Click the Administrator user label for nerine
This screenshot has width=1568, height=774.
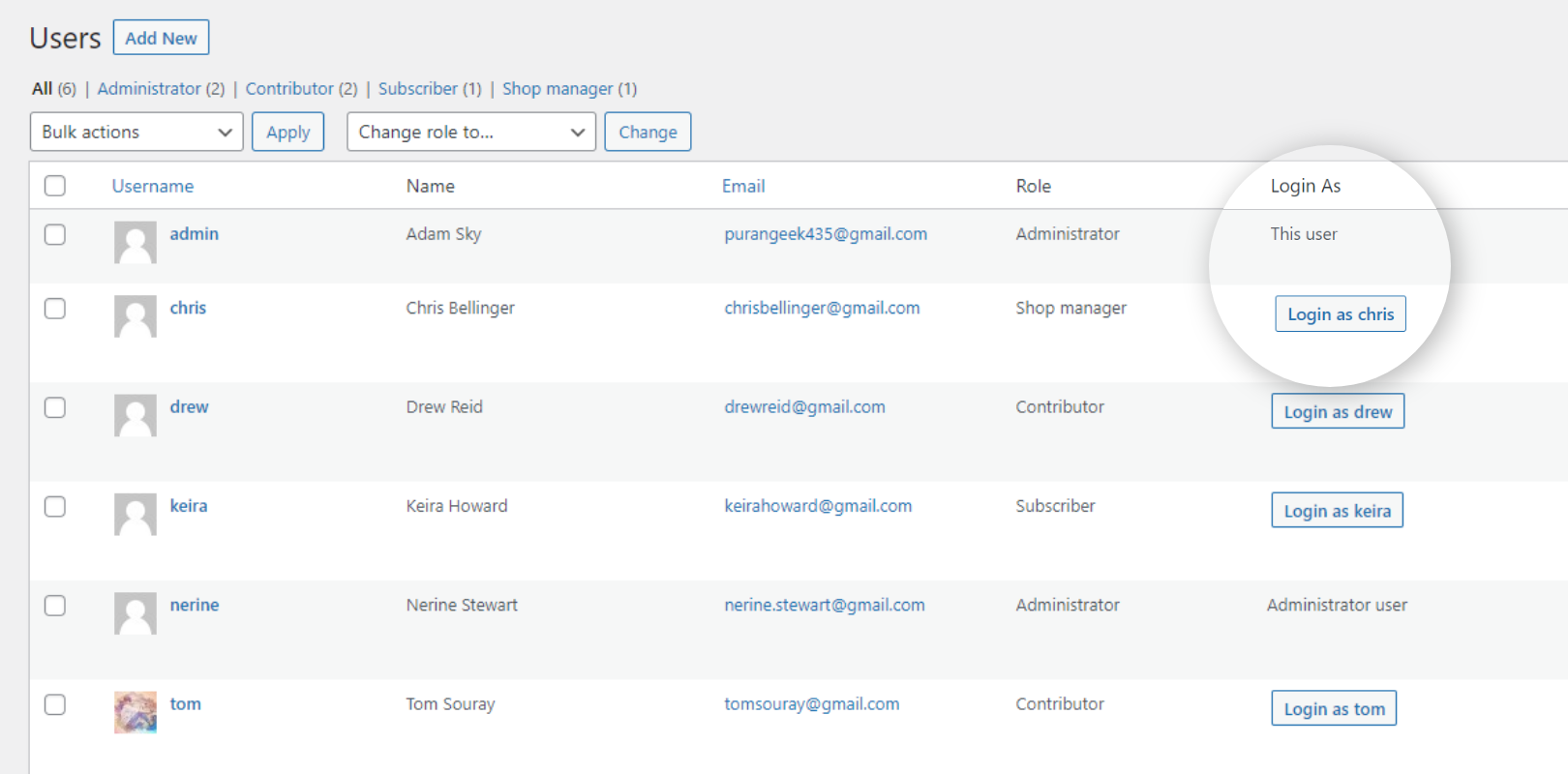coord(1337,605)
